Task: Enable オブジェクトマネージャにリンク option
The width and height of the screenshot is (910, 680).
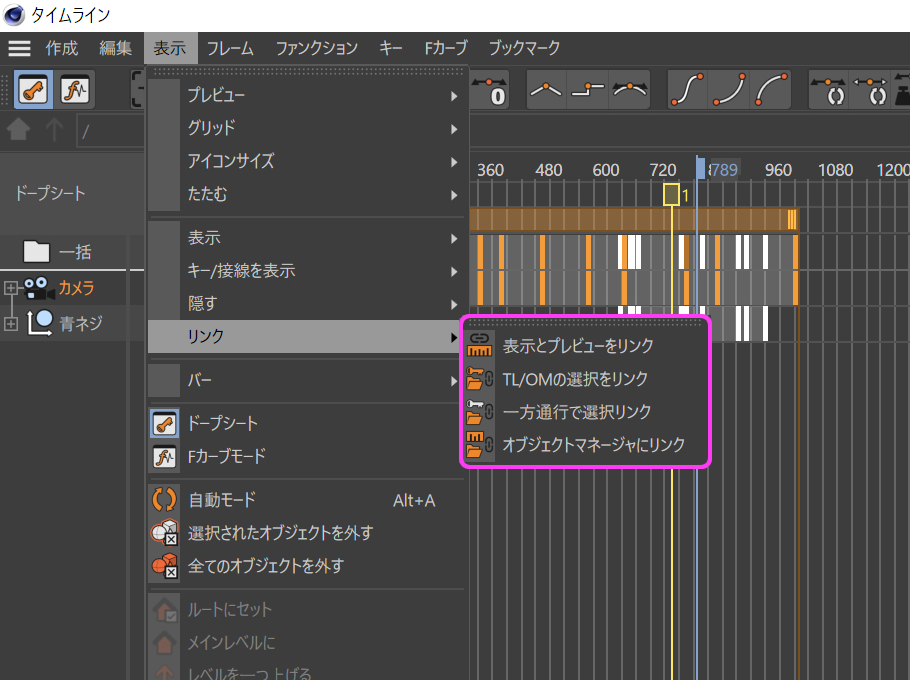Action: point(593,445)
